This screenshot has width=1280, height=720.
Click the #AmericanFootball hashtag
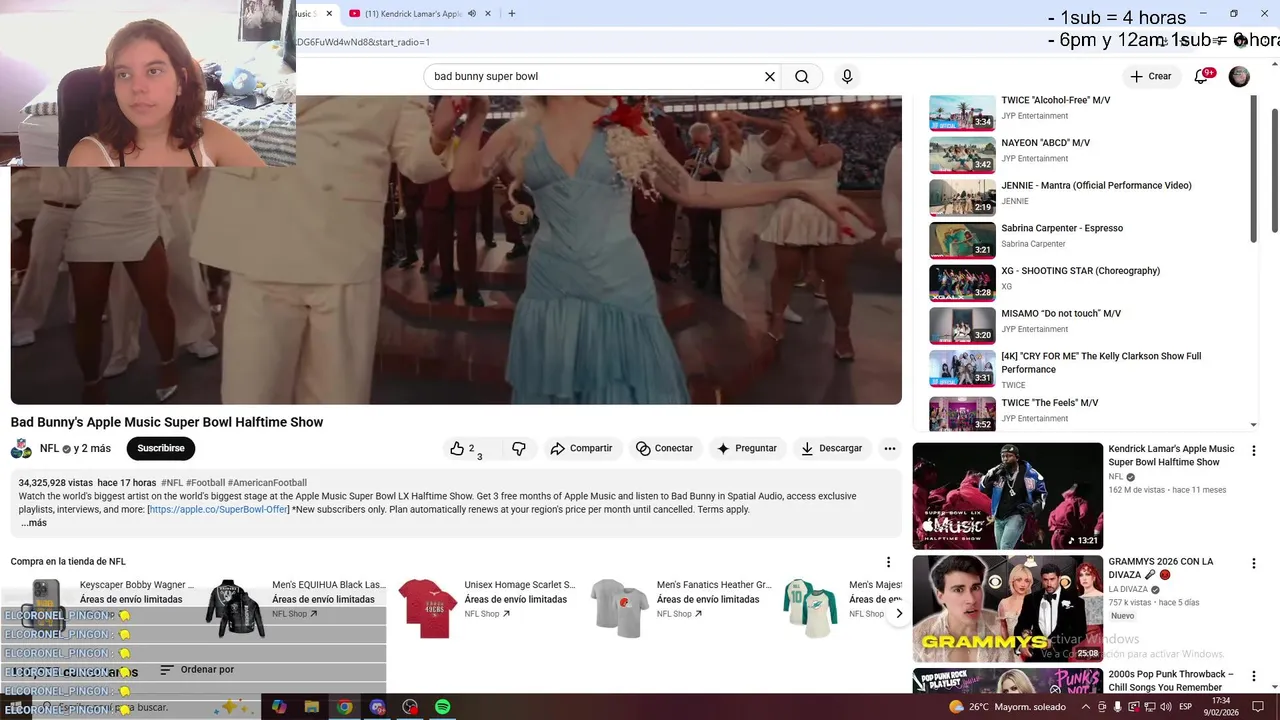[x=267, y=483]
